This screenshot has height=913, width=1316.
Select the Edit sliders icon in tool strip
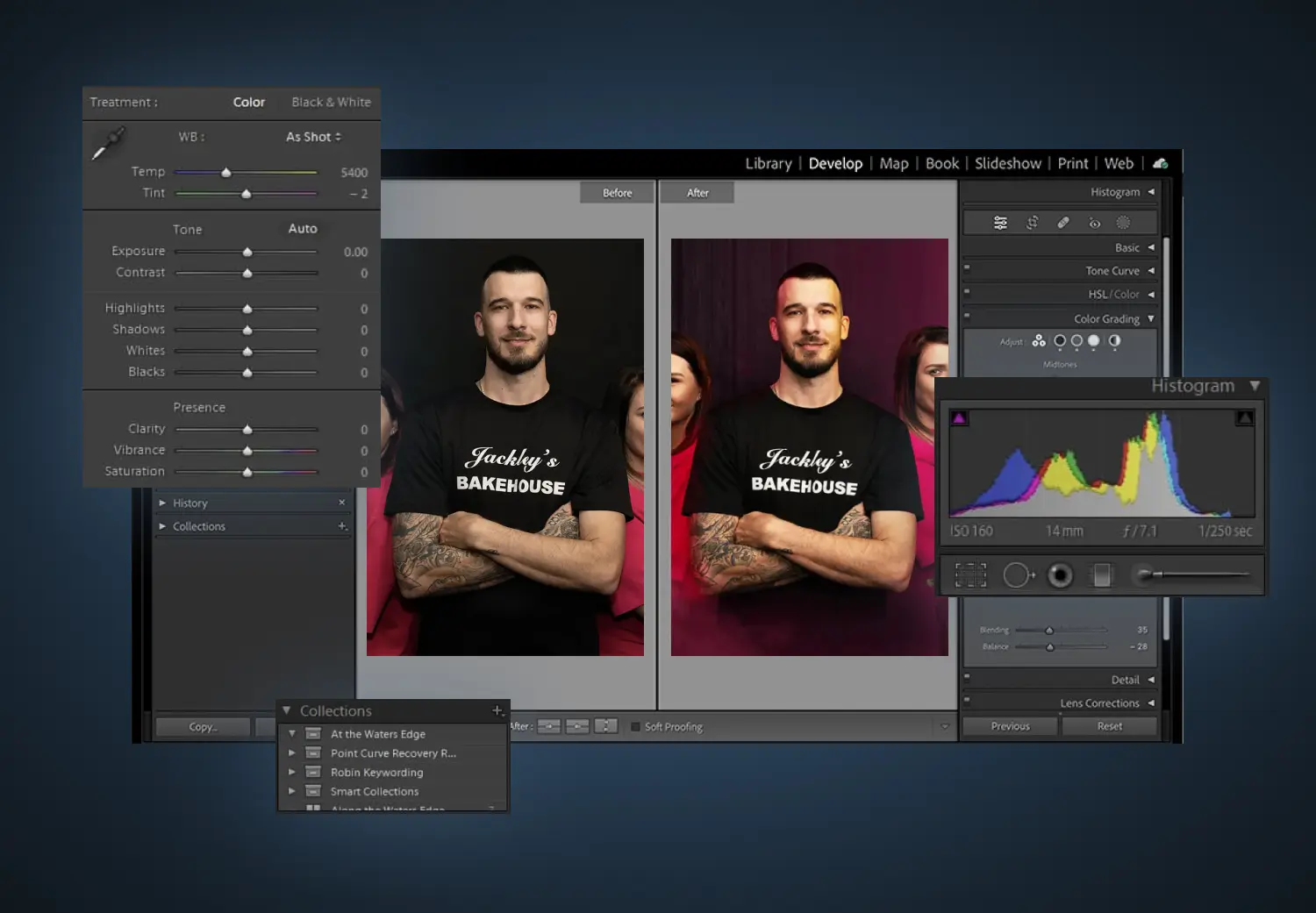coord(1000,223)
